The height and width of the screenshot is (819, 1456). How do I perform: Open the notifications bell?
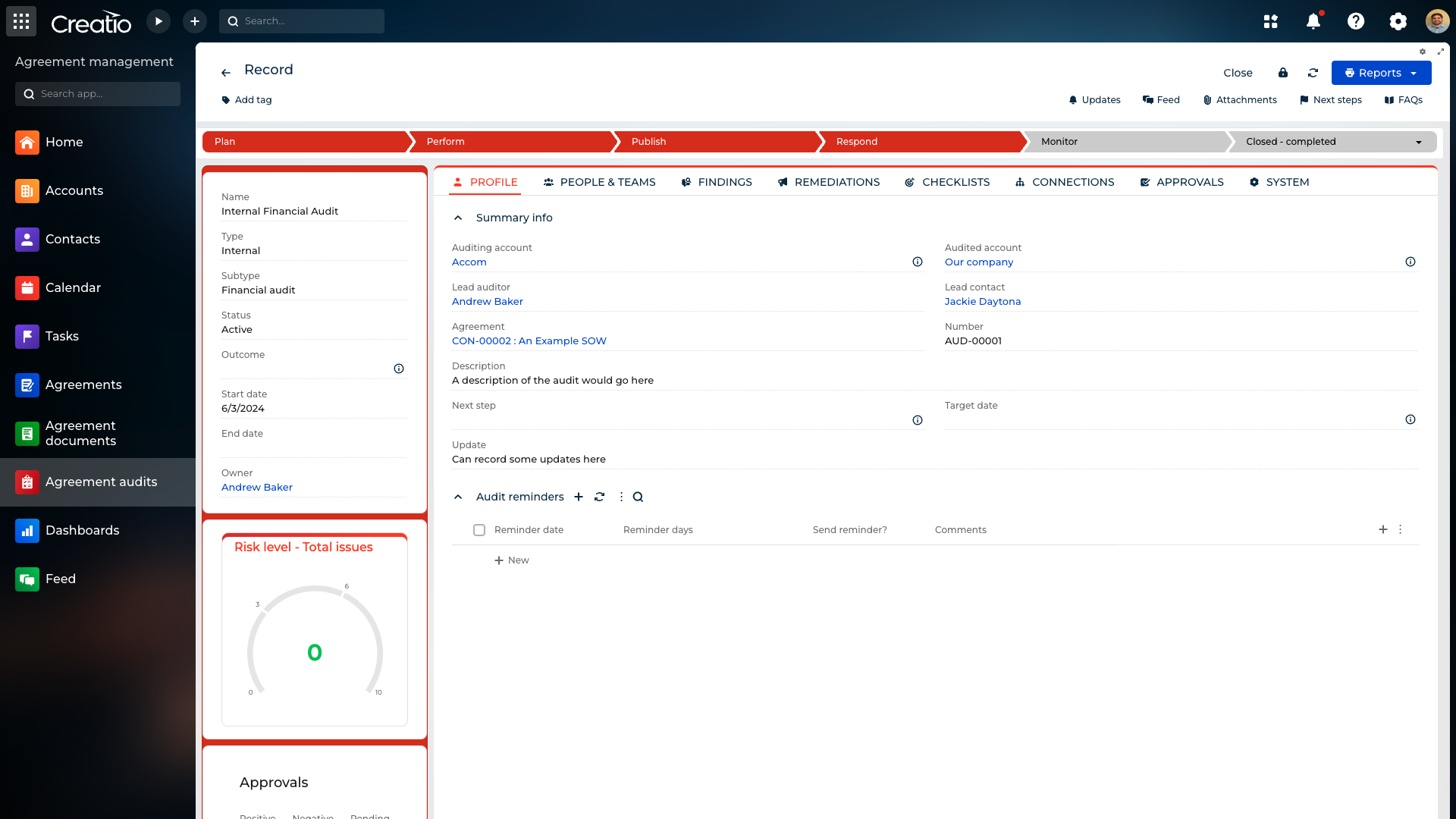point(1313,21)
